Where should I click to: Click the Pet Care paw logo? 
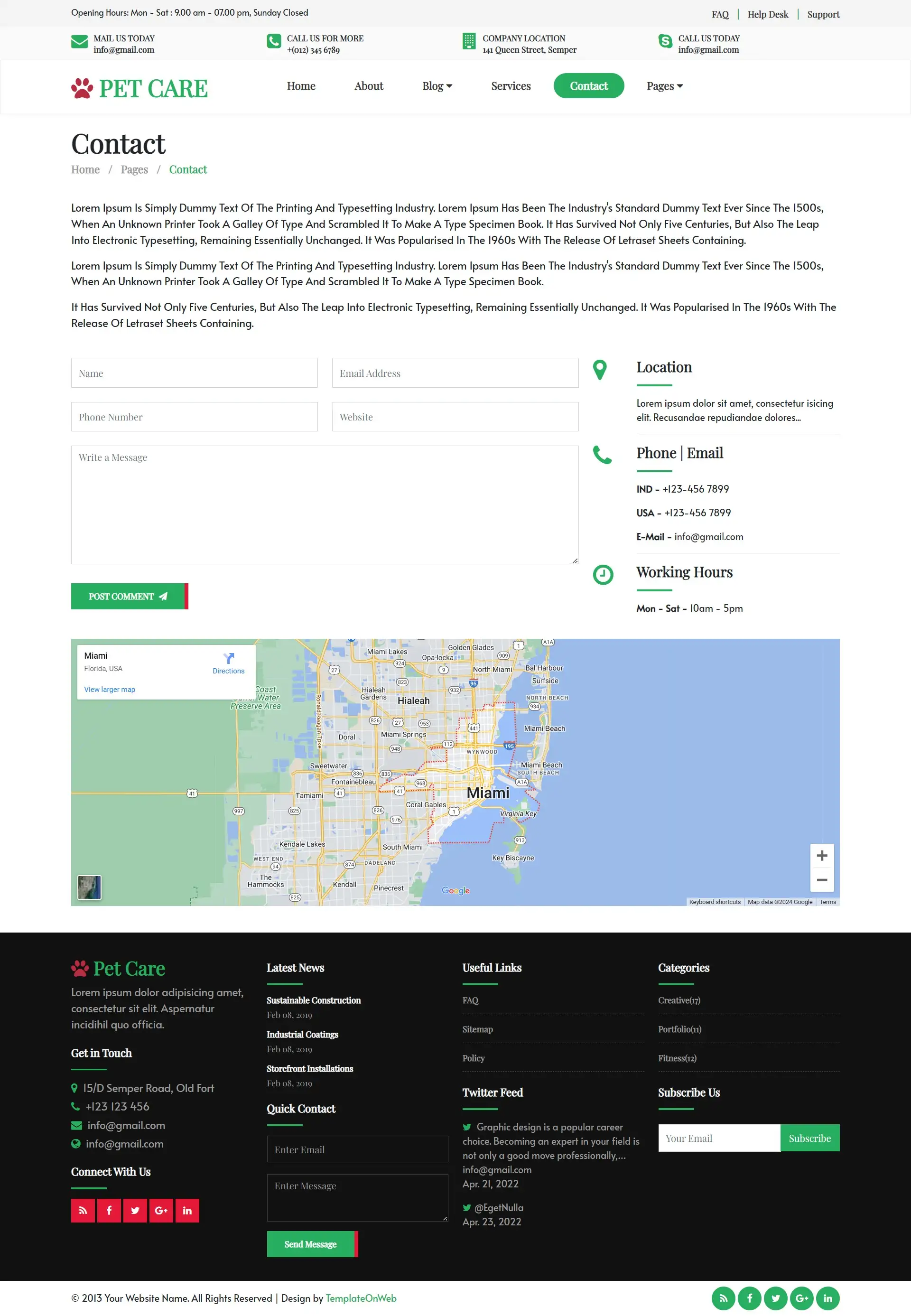coord(81,87)
